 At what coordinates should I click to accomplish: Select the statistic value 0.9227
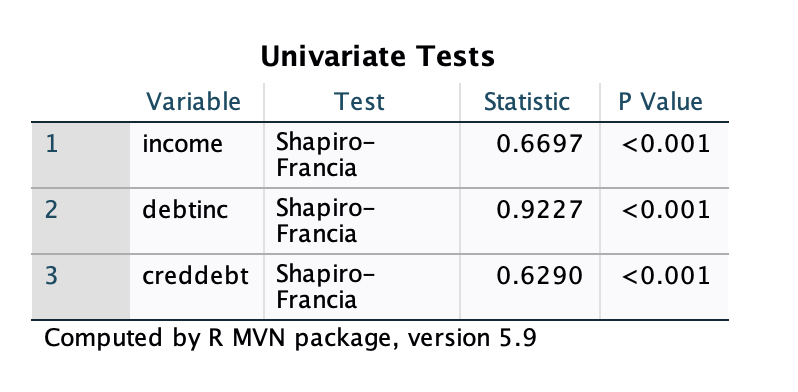tap(539, 210)
